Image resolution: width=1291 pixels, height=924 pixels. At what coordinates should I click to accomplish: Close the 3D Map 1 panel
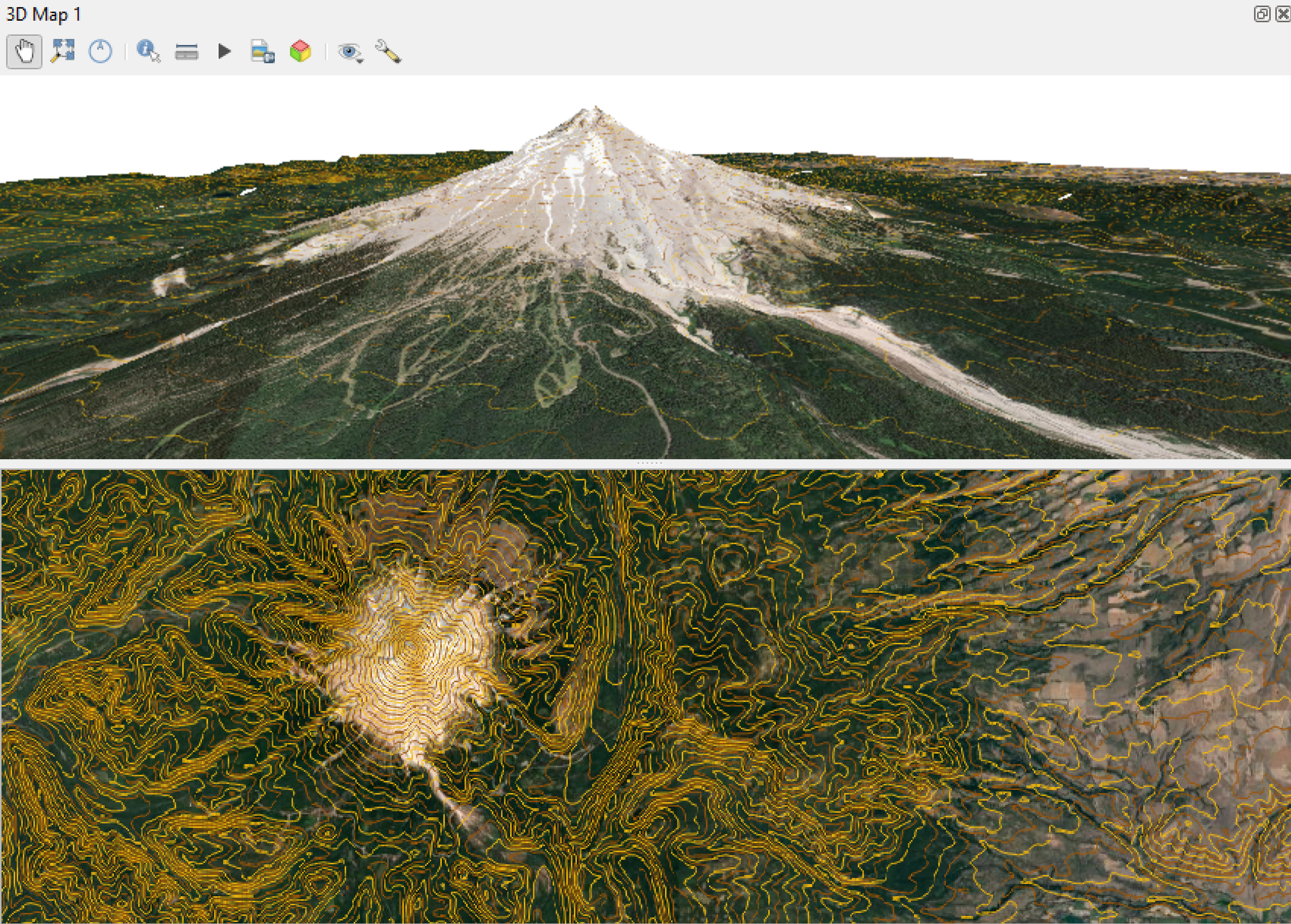[1284, 13]
